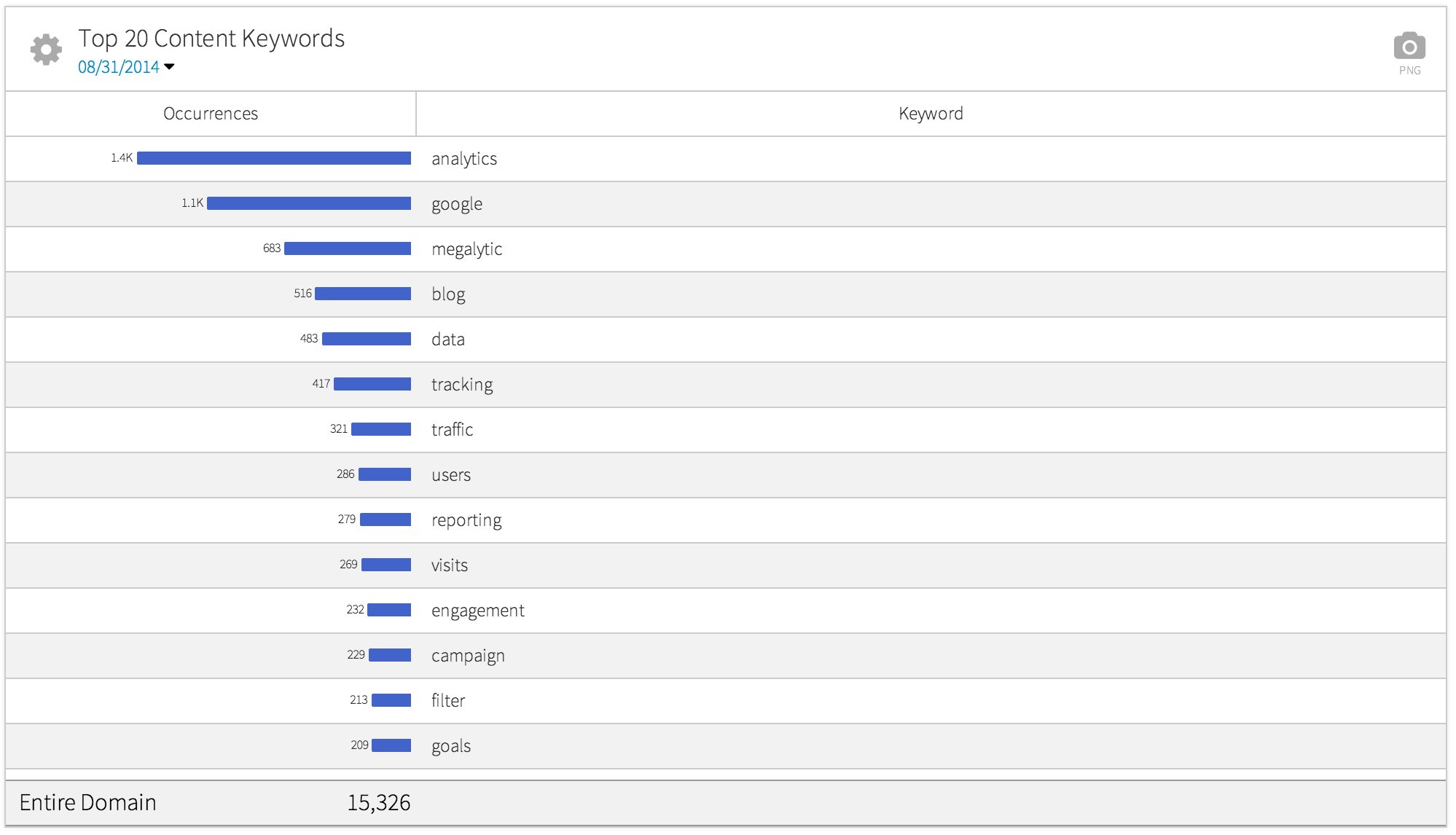Click the dropdown arrow beside the date

click(170, 67)
